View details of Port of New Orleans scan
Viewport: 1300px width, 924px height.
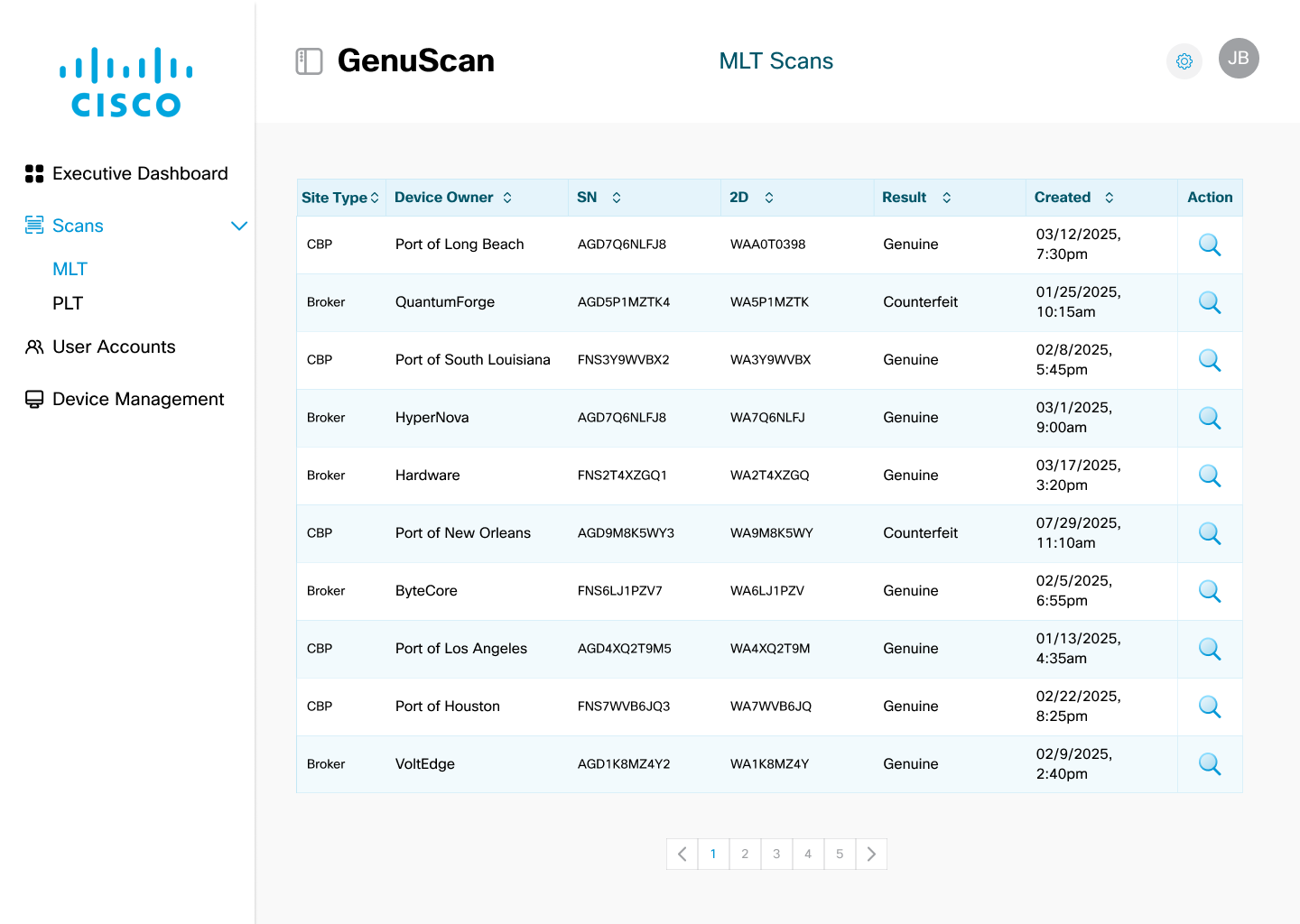pyautogui.click(x=1210, y=533)
